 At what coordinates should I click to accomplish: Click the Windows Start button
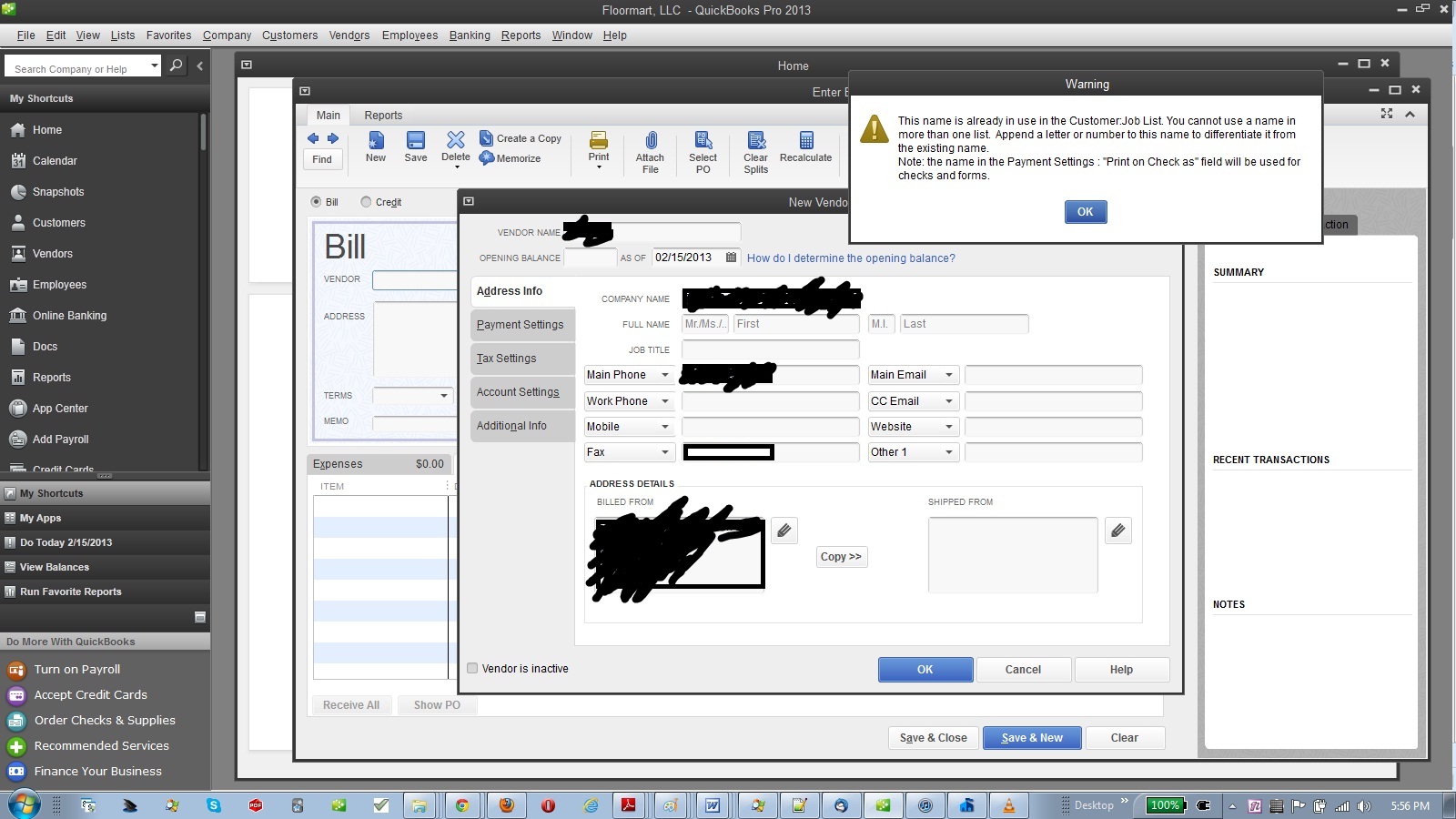(24, 805)
